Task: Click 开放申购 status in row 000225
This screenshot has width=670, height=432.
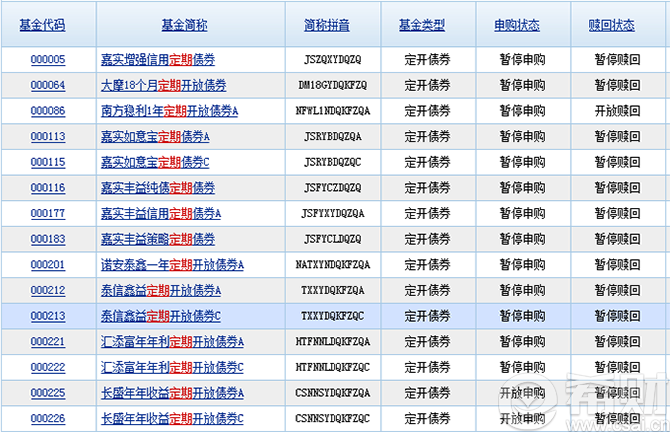Action: 523,393
